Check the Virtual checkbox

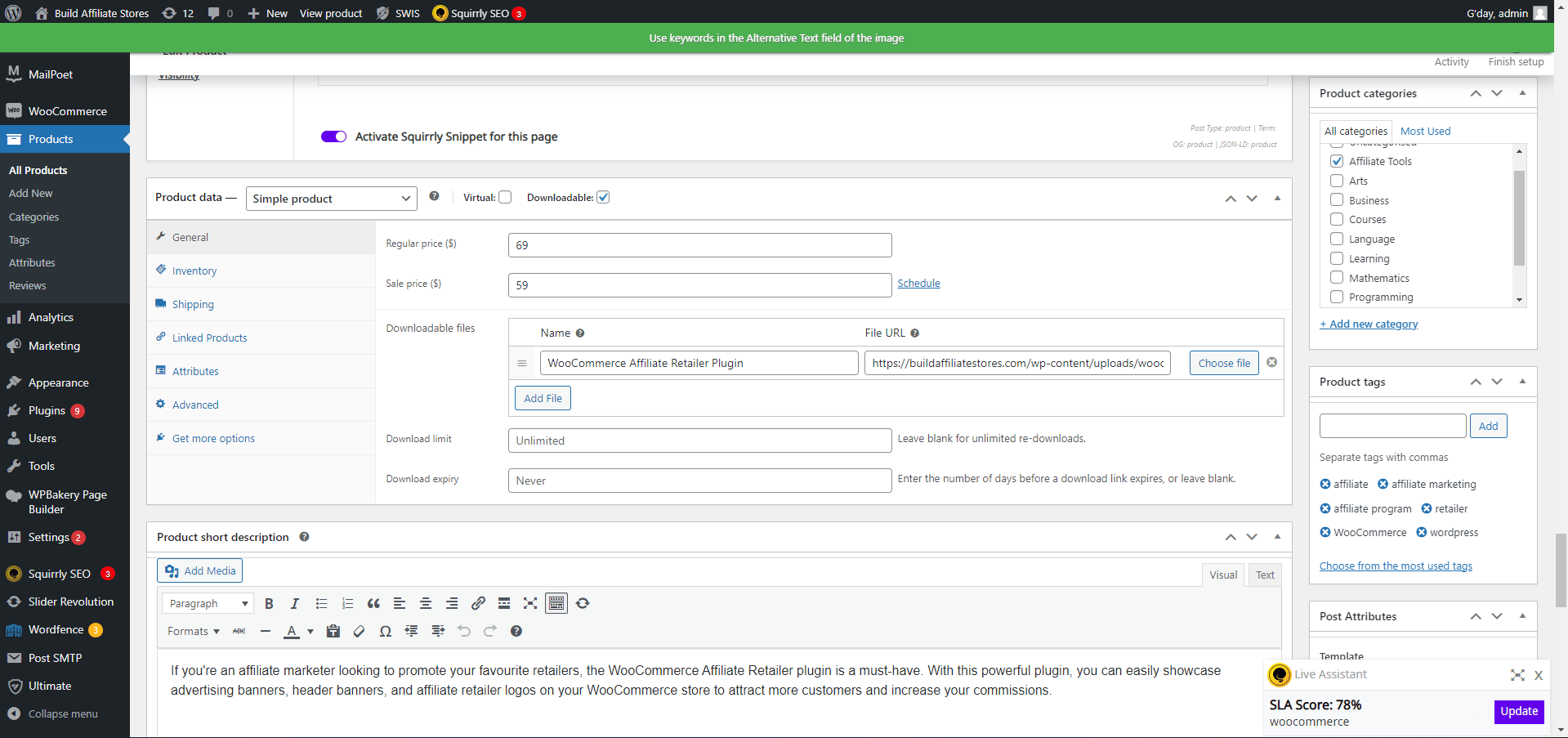pos(505,198)
